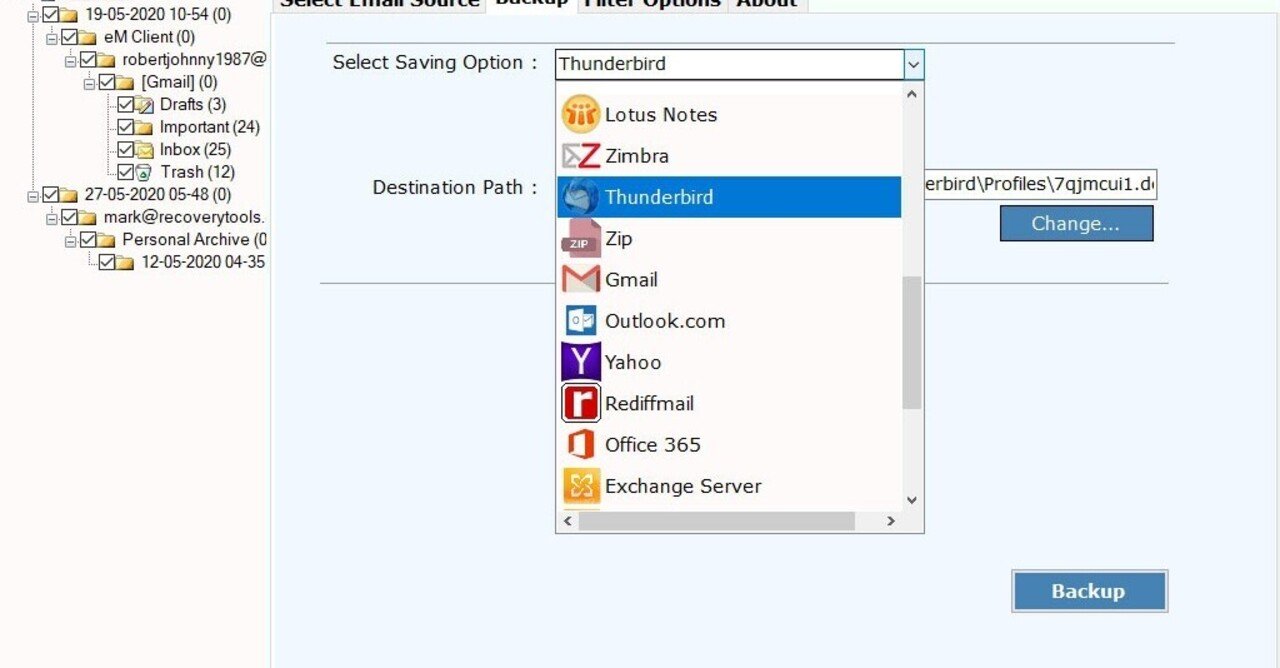
Task: Select the Lotus Notes saving icon
Action: [x=580, y=114]
